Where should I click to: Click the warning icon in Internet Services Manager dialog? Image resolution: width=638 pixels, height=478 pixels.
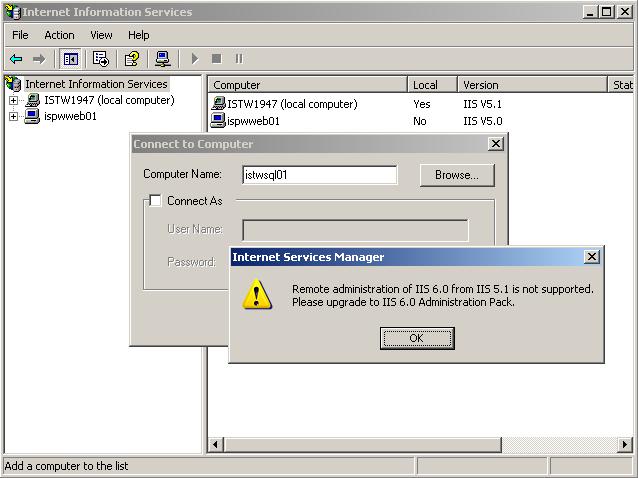click(257, 295)
